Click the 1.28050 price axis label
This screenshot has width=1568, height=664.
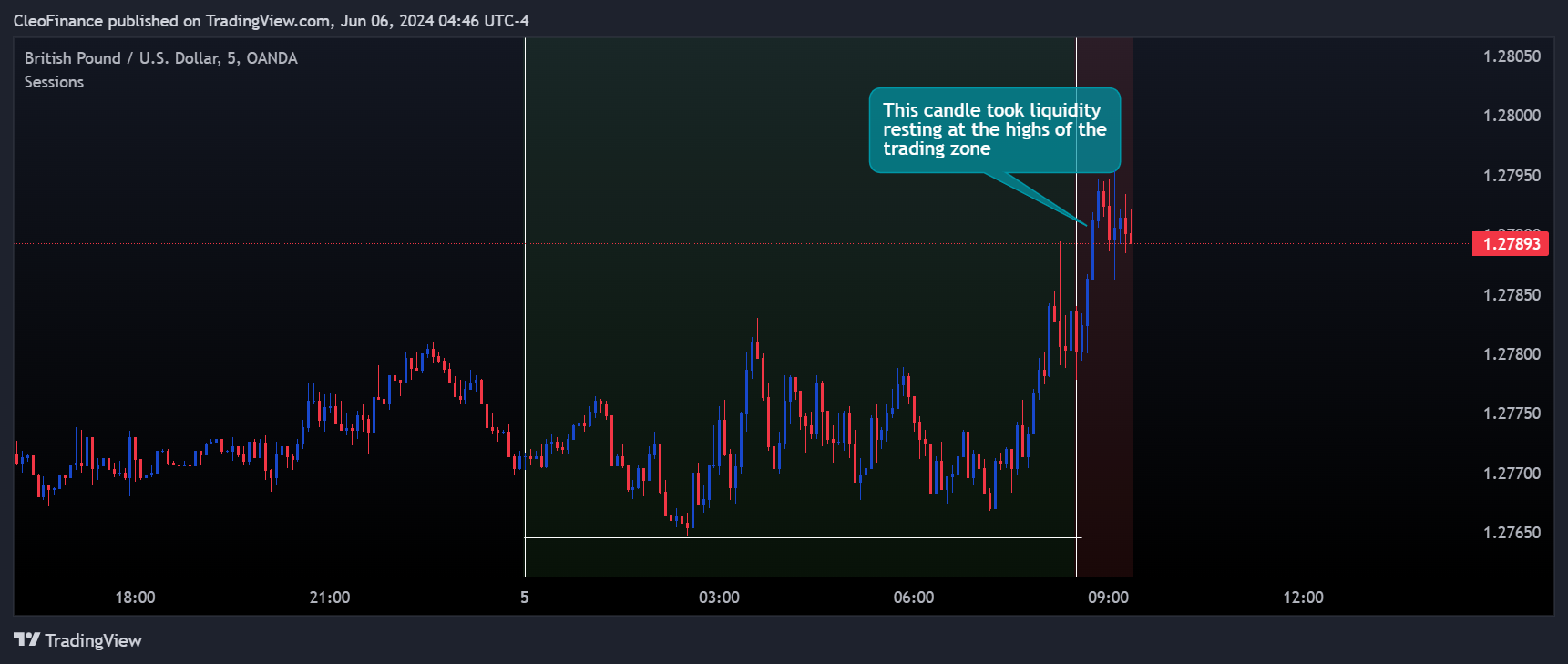(x=1512, y=56)
